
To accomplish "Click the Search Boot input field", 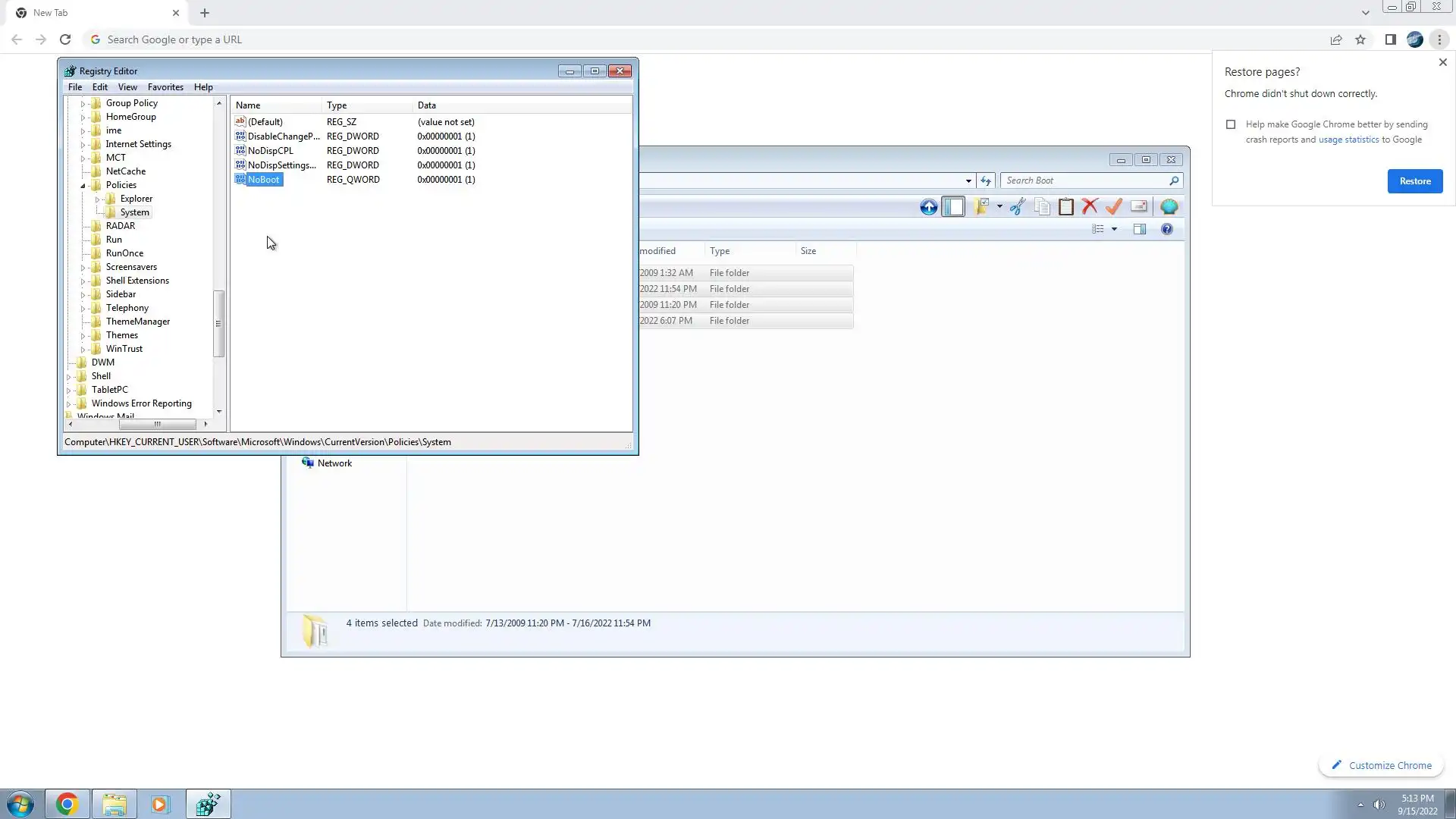I will coord(1084,180).
